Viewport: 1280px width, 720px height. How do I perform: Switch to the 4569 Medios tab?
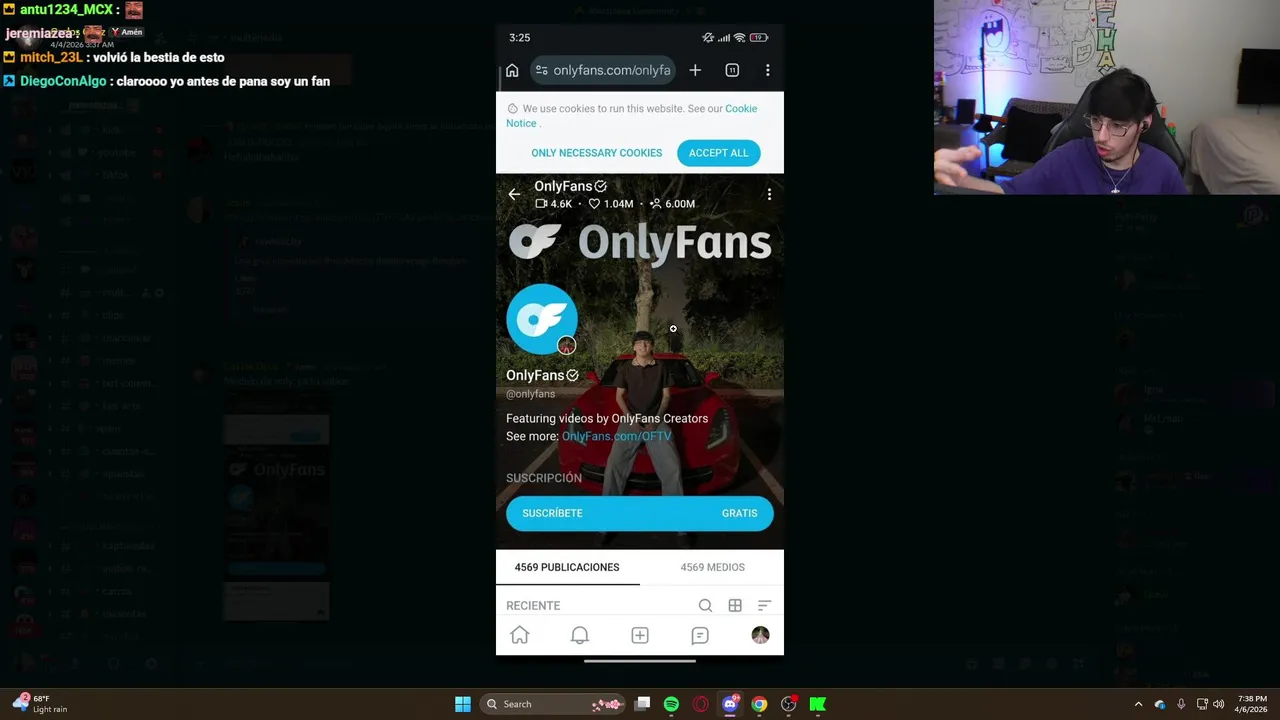pos(712,567)
